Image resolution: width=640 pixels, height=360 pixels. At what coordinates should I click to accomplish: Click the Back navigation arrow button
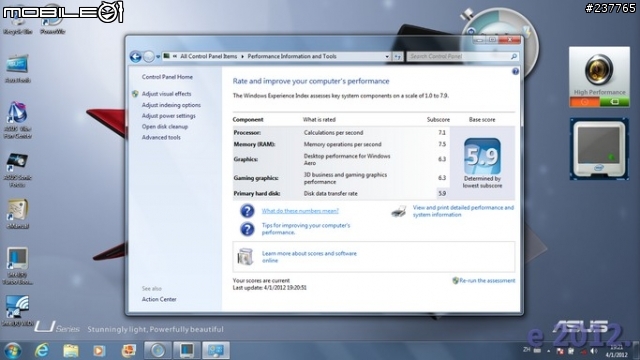pyautogui.click(x=136, y=56)
